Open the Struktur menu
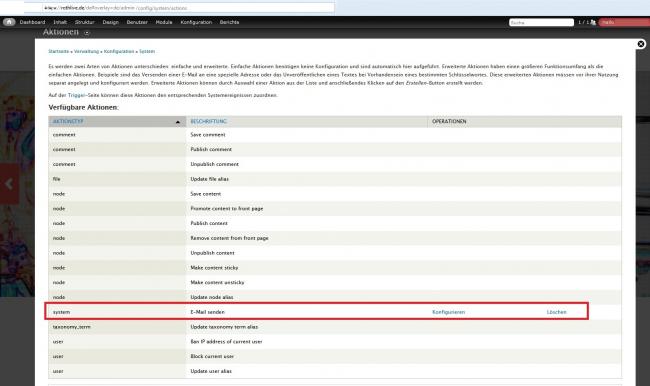 coord(85,22)
